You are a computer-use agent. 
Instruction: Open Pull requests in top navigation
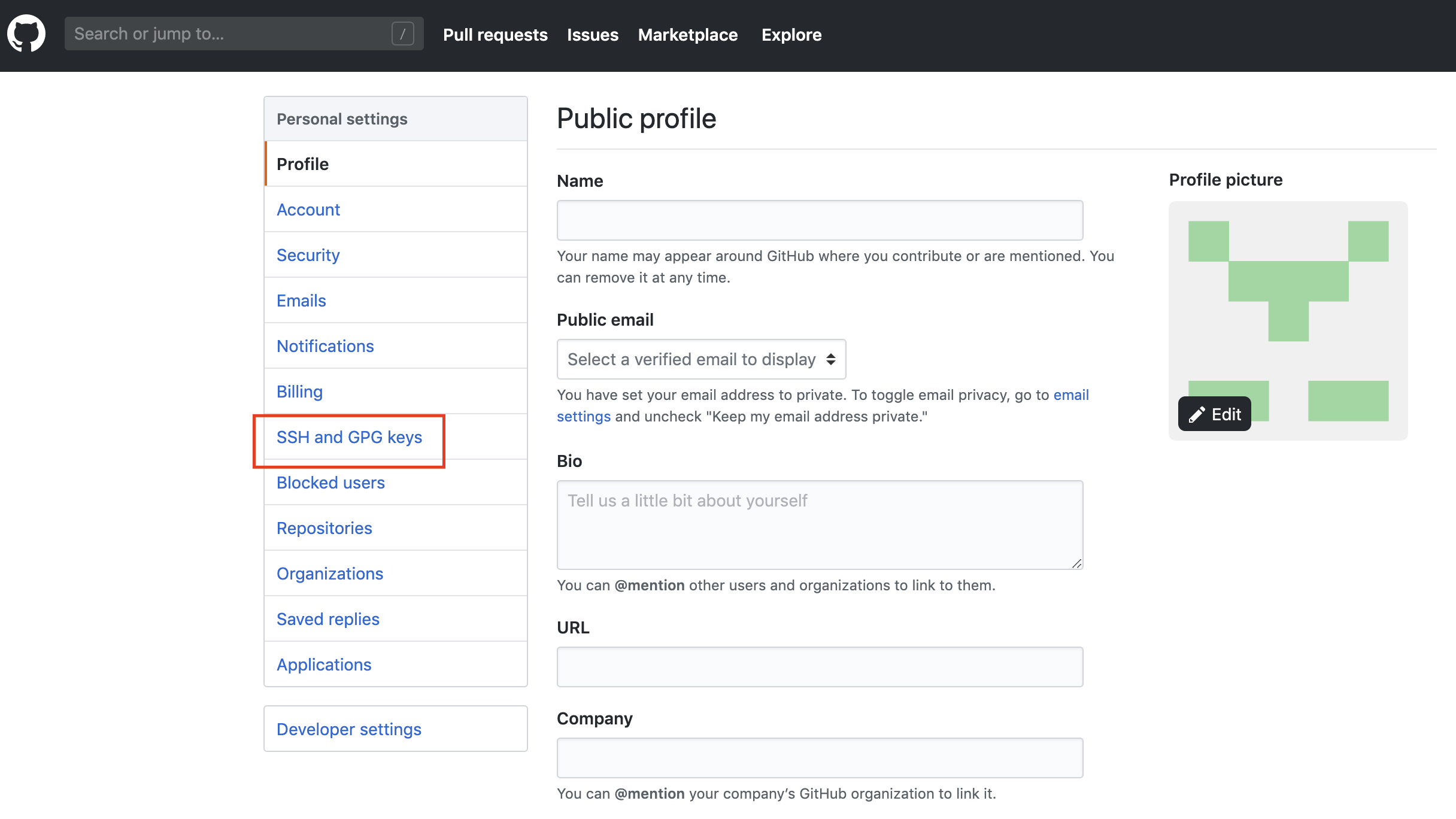(x=495, y=35)
